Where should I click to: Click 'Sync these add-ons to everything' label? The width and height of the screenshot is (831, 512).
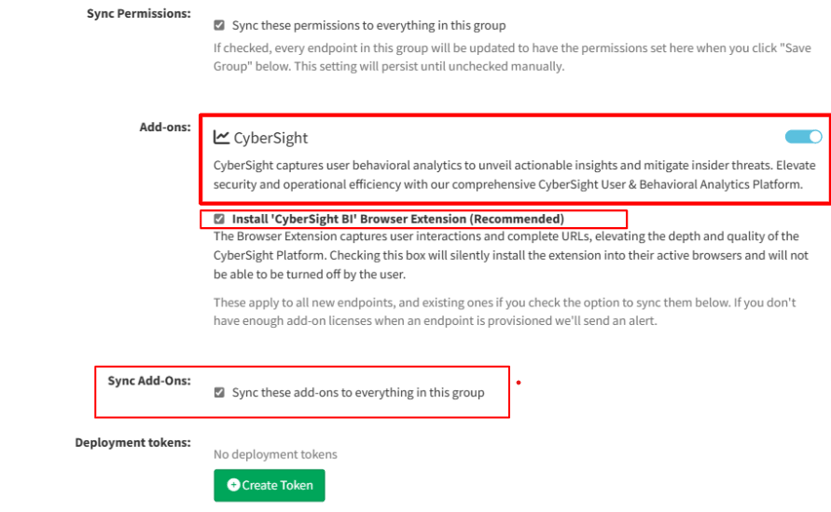pos(358,393)
